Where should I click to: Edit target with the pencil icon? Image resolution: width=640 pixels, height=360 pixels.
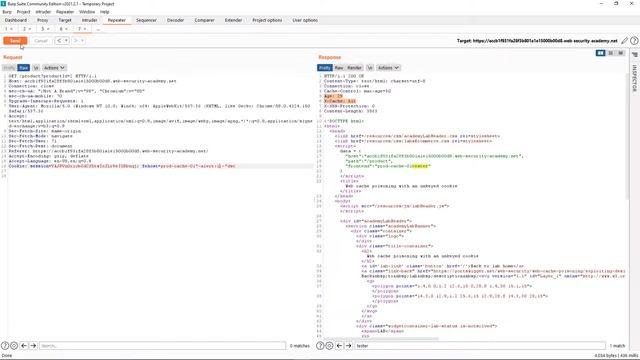[x=624, y=41]
